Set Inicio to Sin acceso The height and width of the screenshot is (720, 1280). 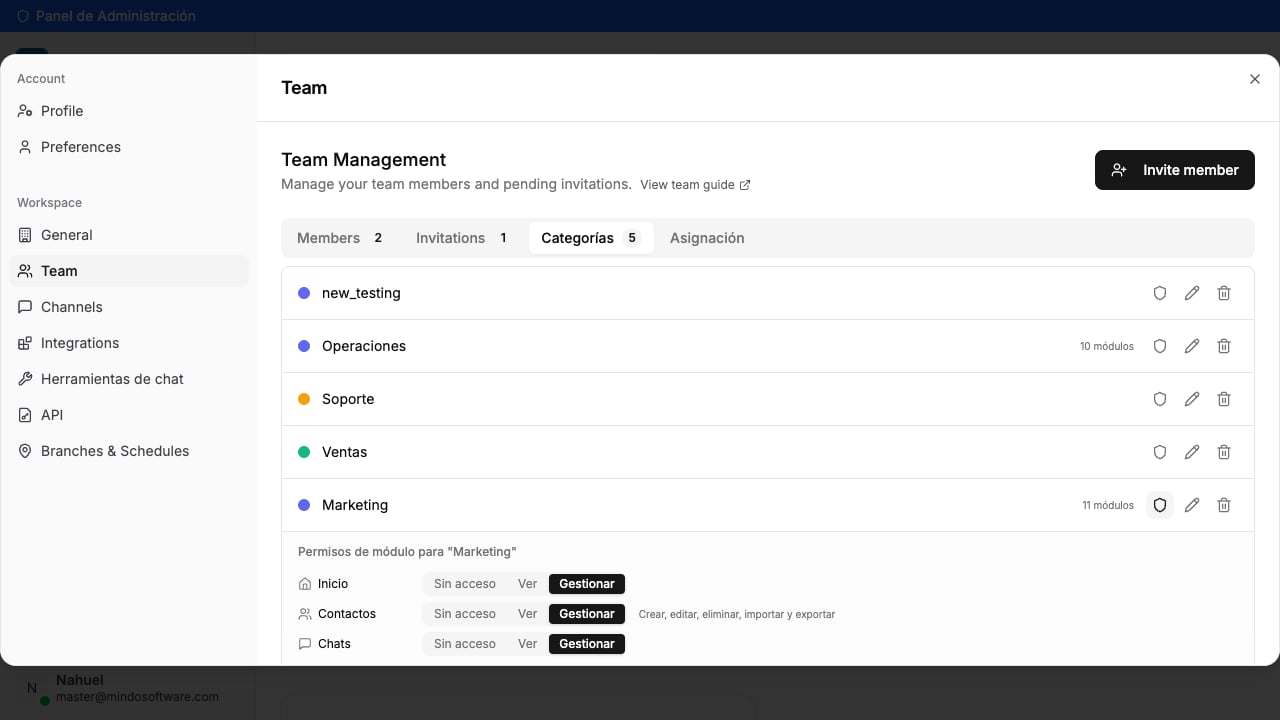(x=465, y=584)
